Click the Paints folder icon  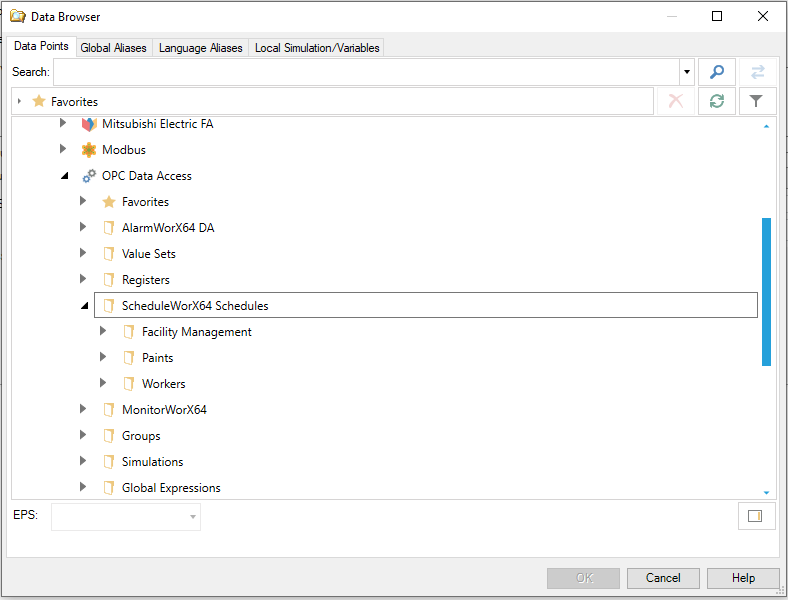click(129, 358)
